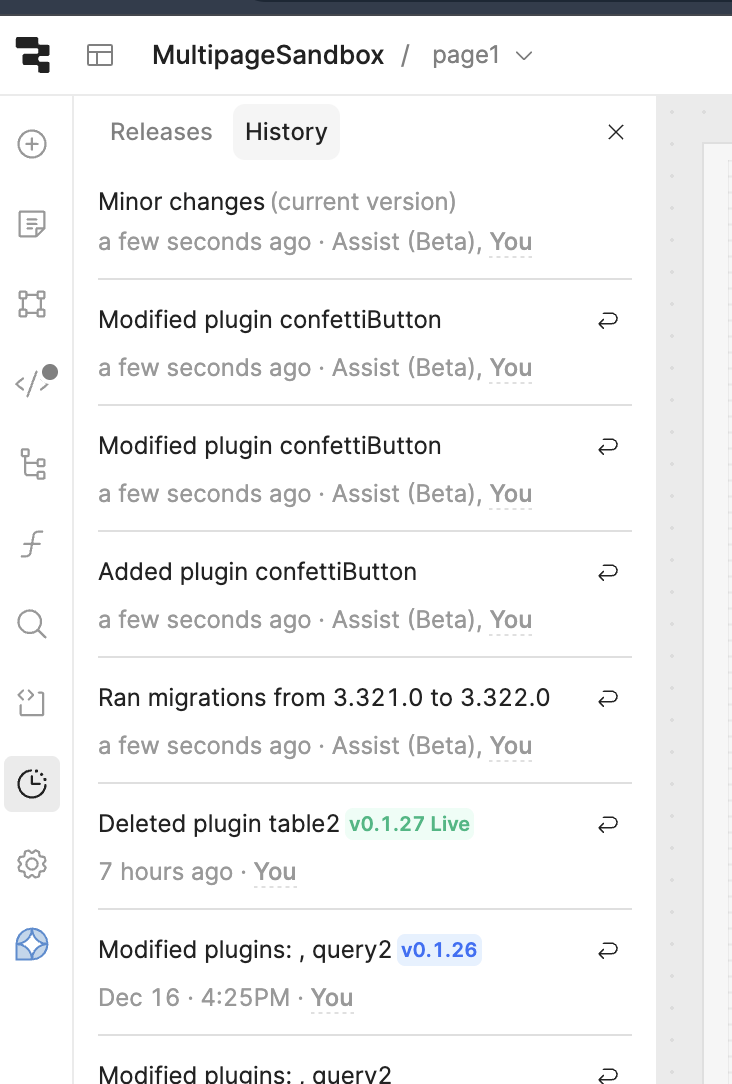Open the Component tree icon

[32, 304]
